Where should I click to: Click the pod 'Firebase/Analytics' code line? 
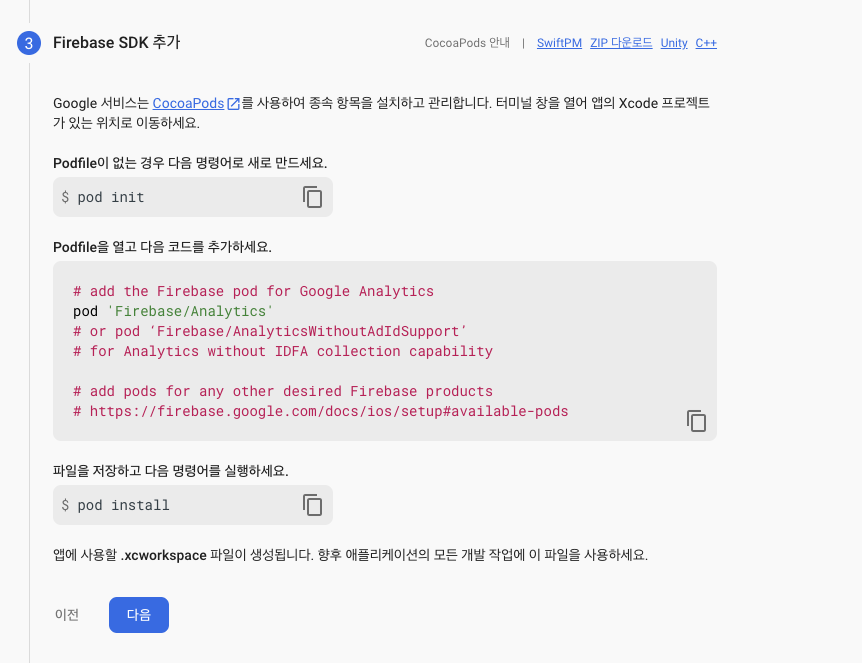click(173, 311)
